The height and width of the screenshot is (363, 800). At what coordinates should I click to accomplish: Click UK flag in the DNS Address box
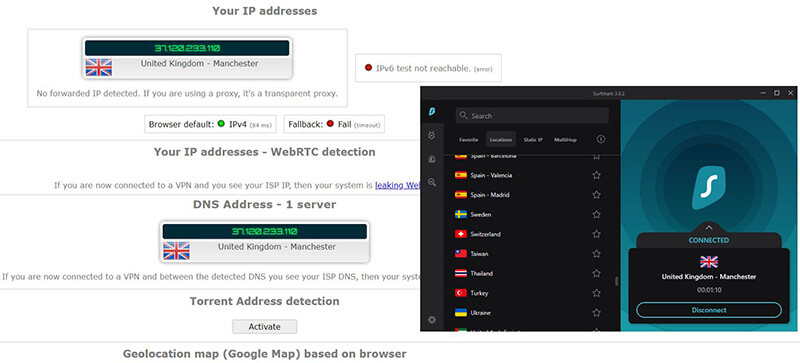click(176, 250)
